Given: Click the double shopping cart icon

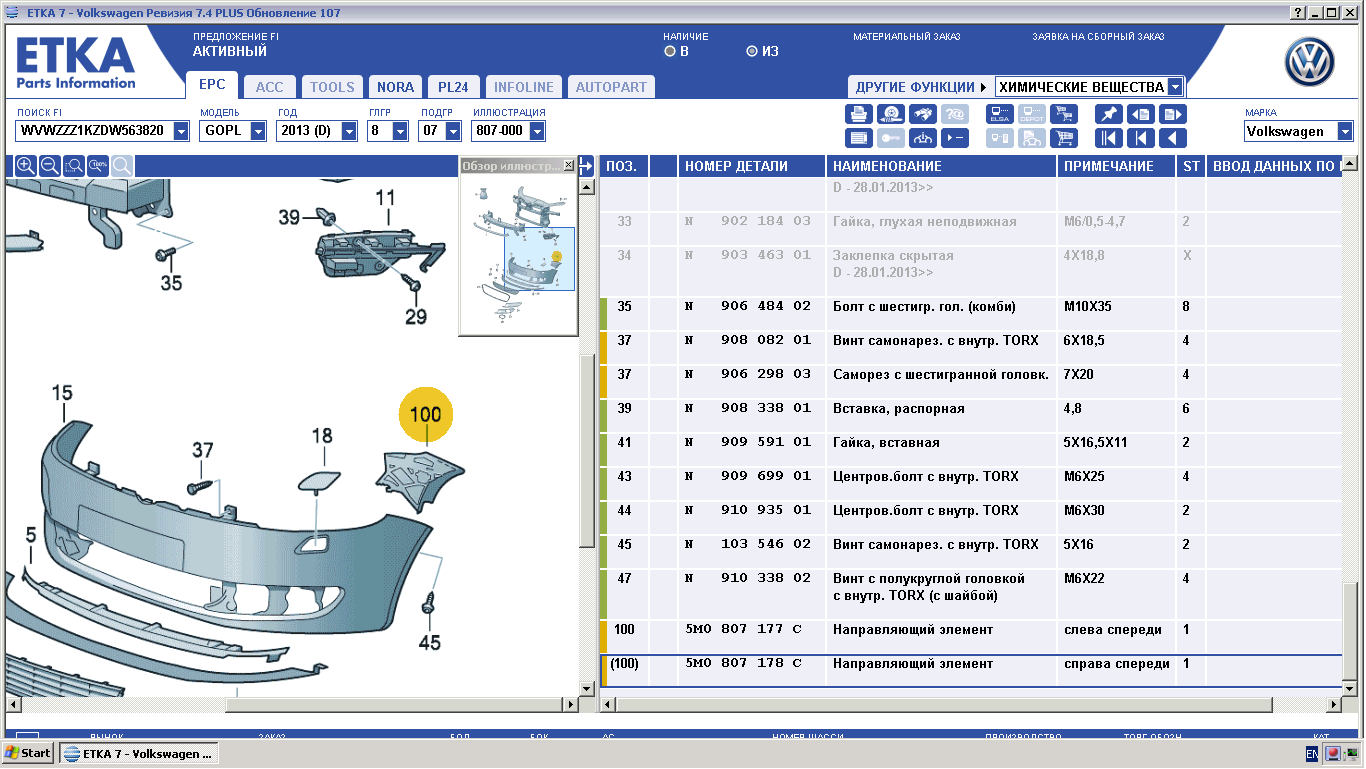Looking at the screenshot, I should click(x=1064, y=114).
